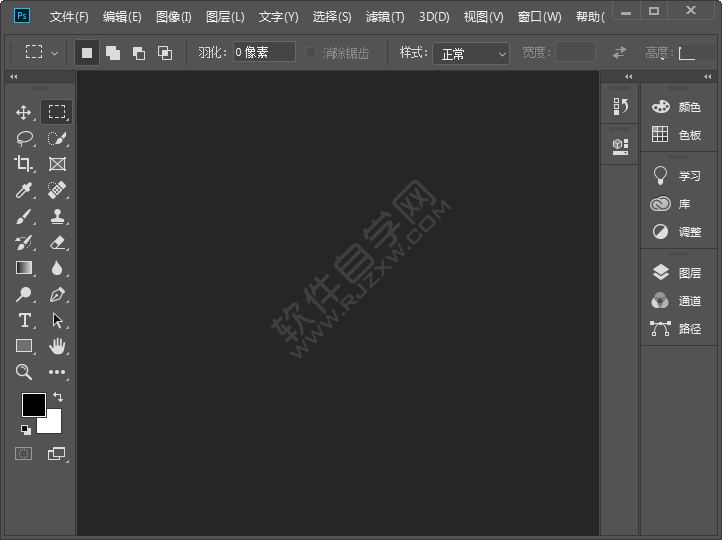Select the Move tool

(x=24, y=112)
